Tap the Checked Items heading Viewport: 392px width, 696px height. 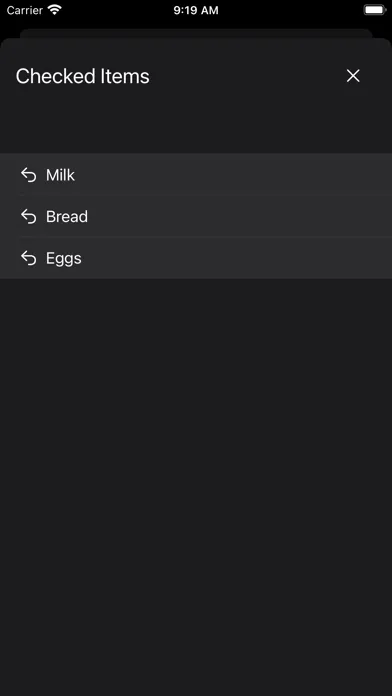(x=83, y=76)
